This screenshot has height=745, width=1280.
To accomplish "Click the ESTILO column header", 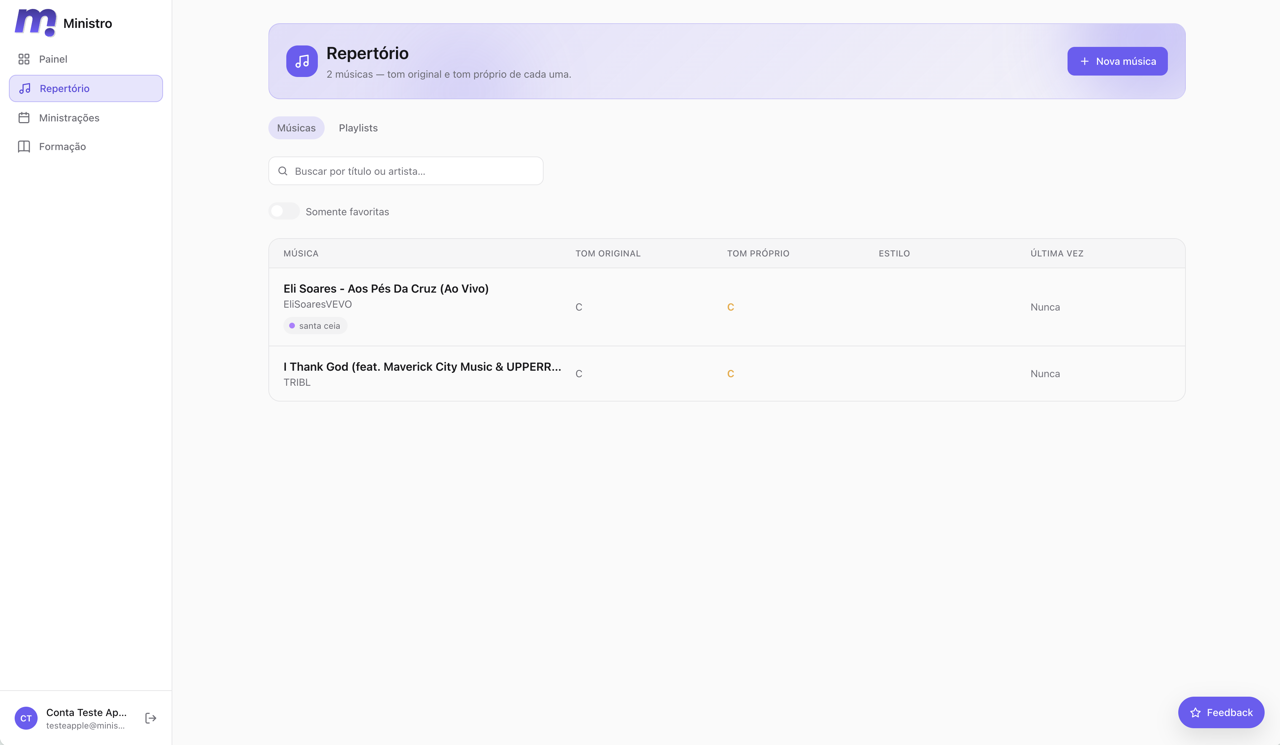I will pyautogui.click(x=894, y=254).
